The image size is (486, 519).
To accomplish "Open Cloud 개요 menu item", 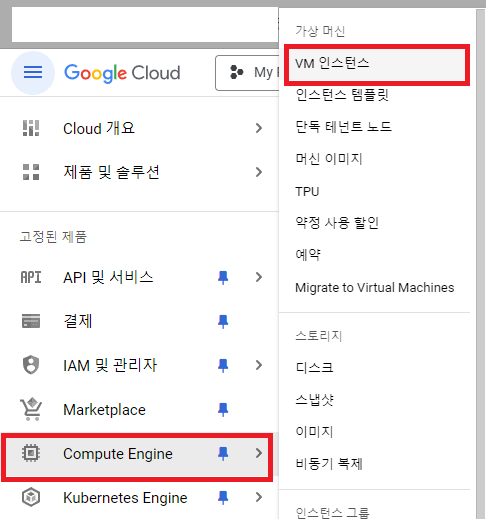I will [139, 128].
